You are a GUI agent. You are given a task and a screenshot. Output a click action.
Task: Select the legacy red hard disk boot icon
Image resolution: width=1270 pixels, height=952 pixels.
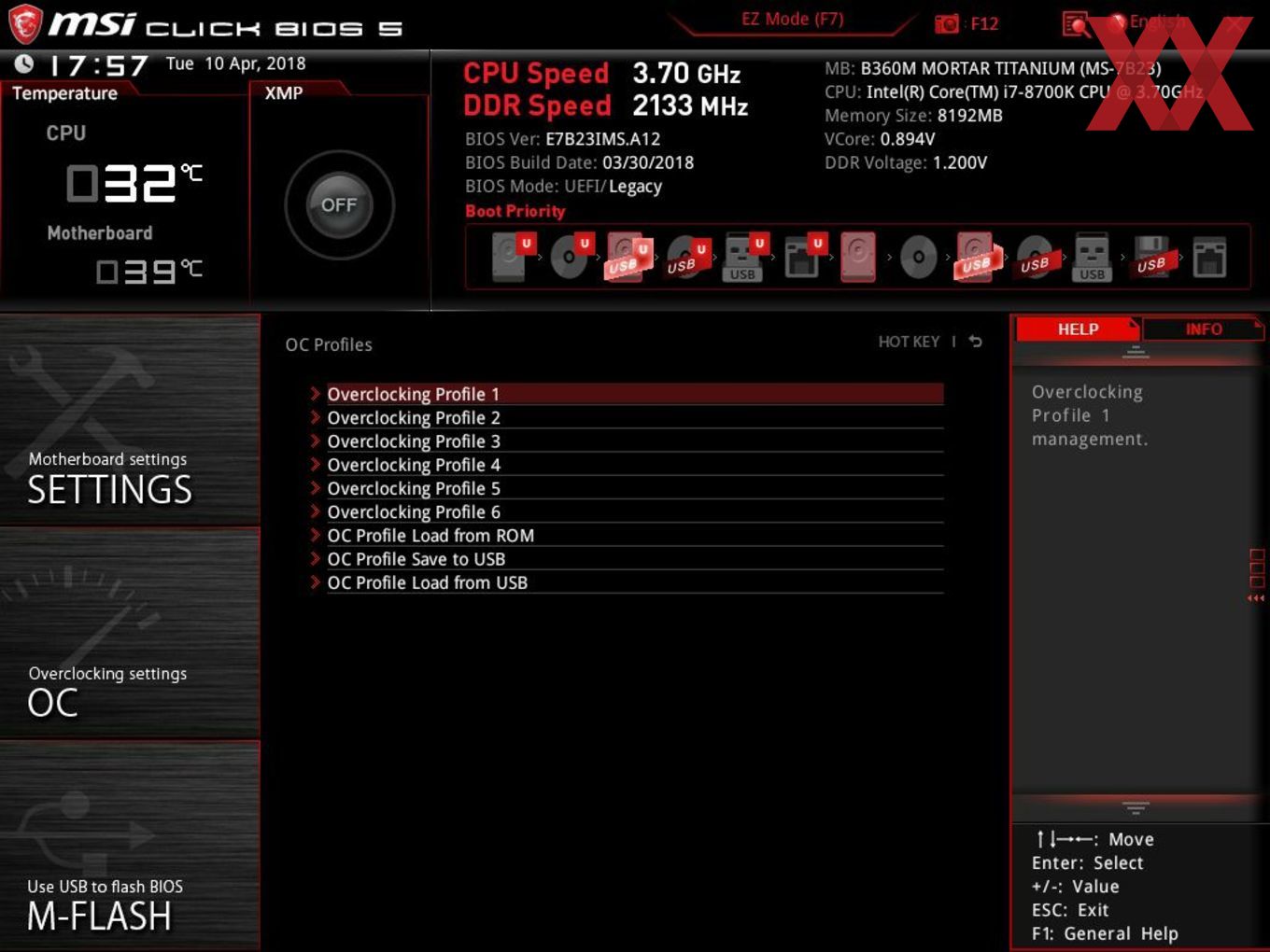tap(858, 257)
